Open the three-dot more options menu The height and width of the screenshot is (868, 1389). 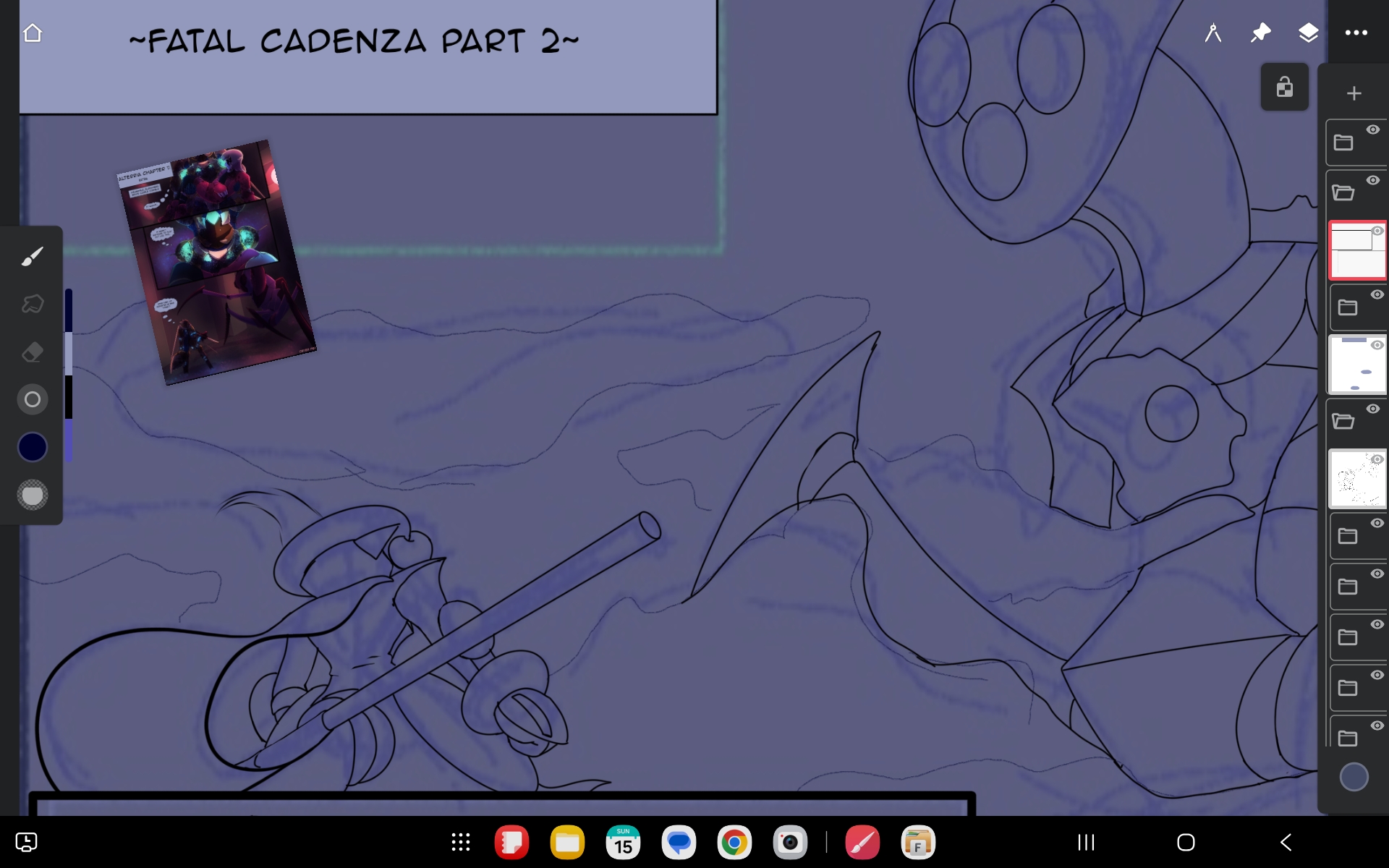[x=1356, y=33]
